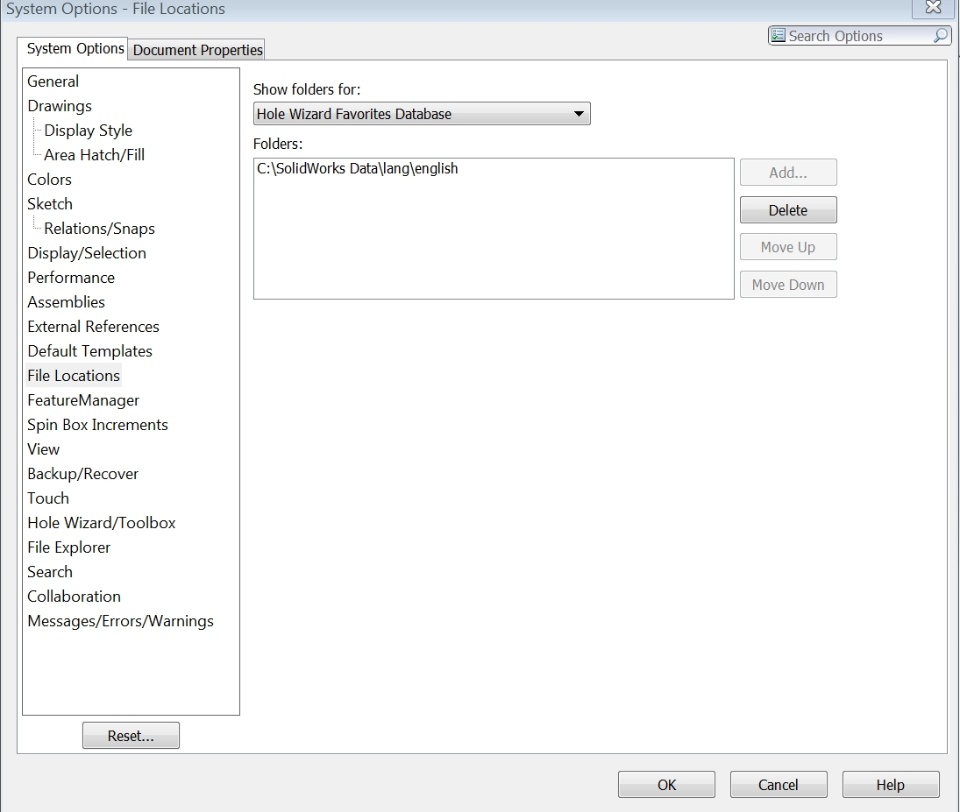Select External References category
Screen dimensions: 960x812
(x=93, y=326)
